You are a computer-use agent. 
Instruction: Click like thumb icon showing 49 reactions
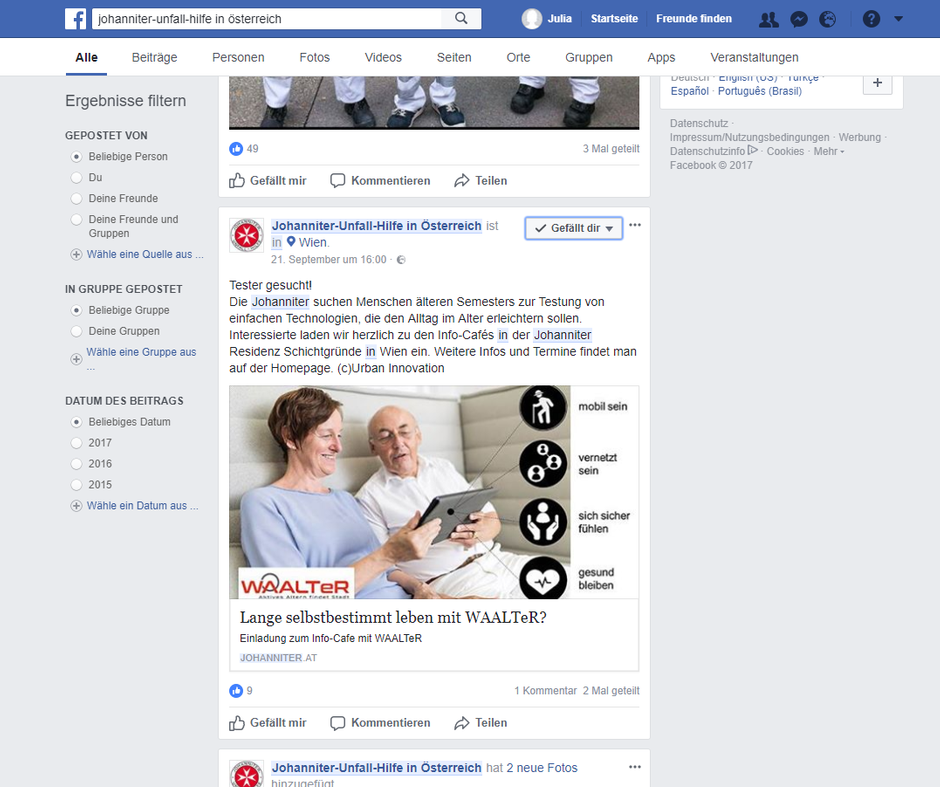[236, 149]
